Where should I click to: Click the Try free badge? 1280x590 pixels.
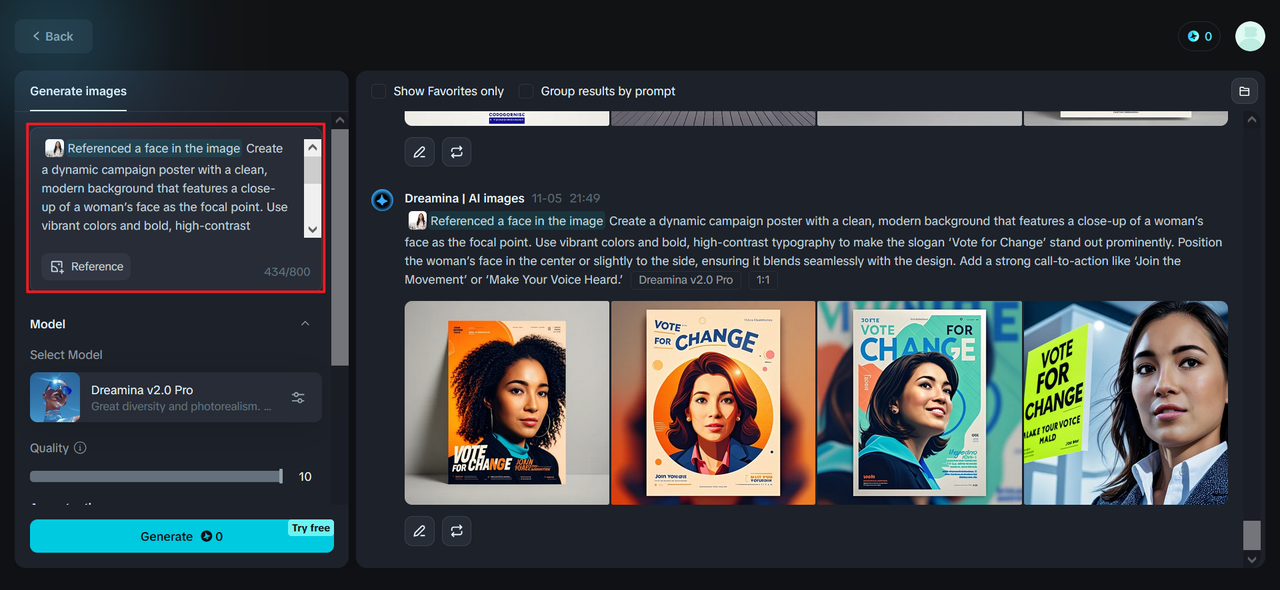311,528
